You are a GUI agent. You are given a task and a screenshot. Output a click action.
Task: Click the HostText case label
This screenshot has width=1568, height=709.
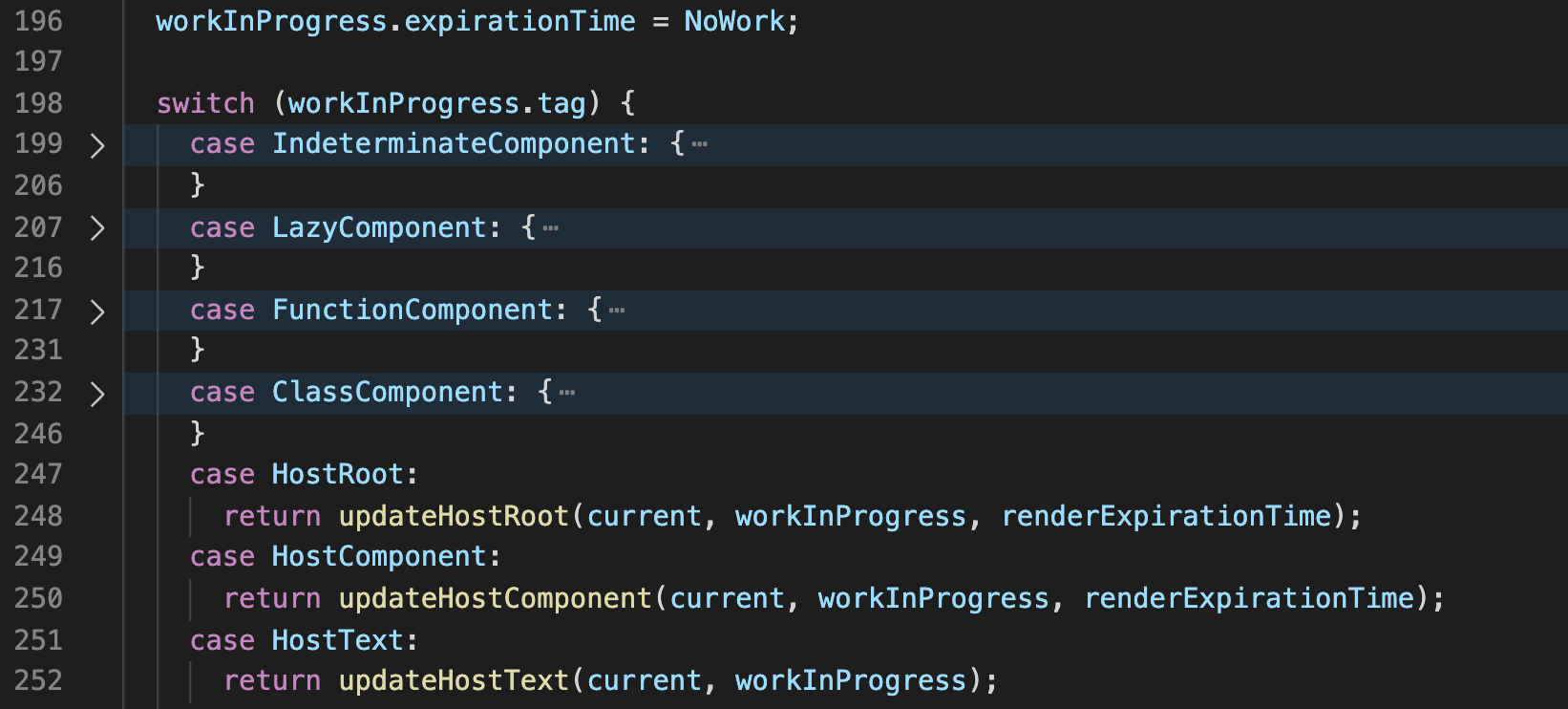point(337,639)
